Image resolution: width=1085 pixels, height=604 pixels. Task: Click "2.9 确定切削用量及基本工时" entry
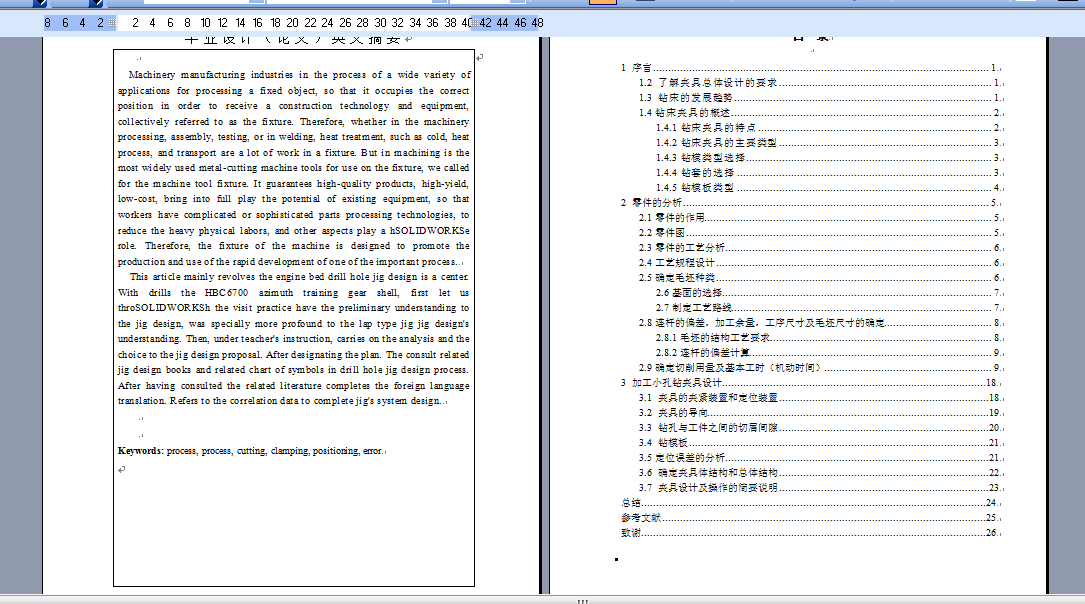coord(819,368)
